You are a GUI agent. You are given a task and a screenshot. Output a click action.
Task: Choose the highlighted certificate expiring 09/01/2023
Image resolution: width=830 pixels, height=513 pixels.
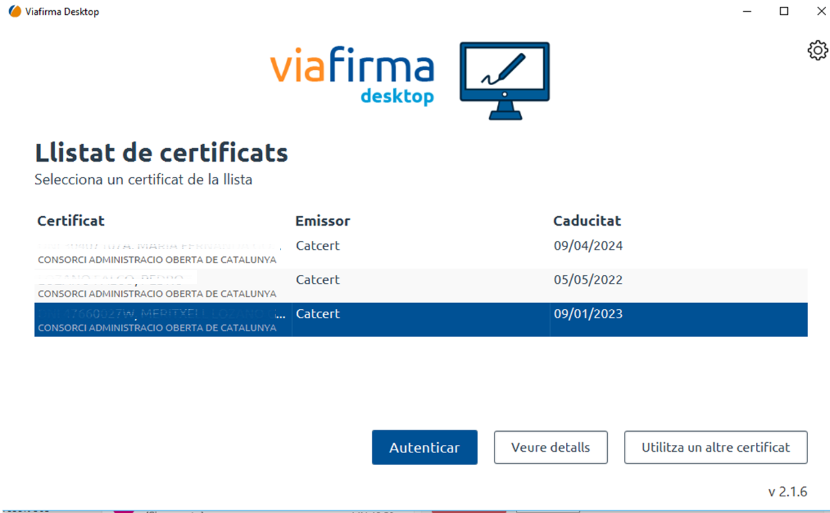pyautogui.click(x=588, y=314)
